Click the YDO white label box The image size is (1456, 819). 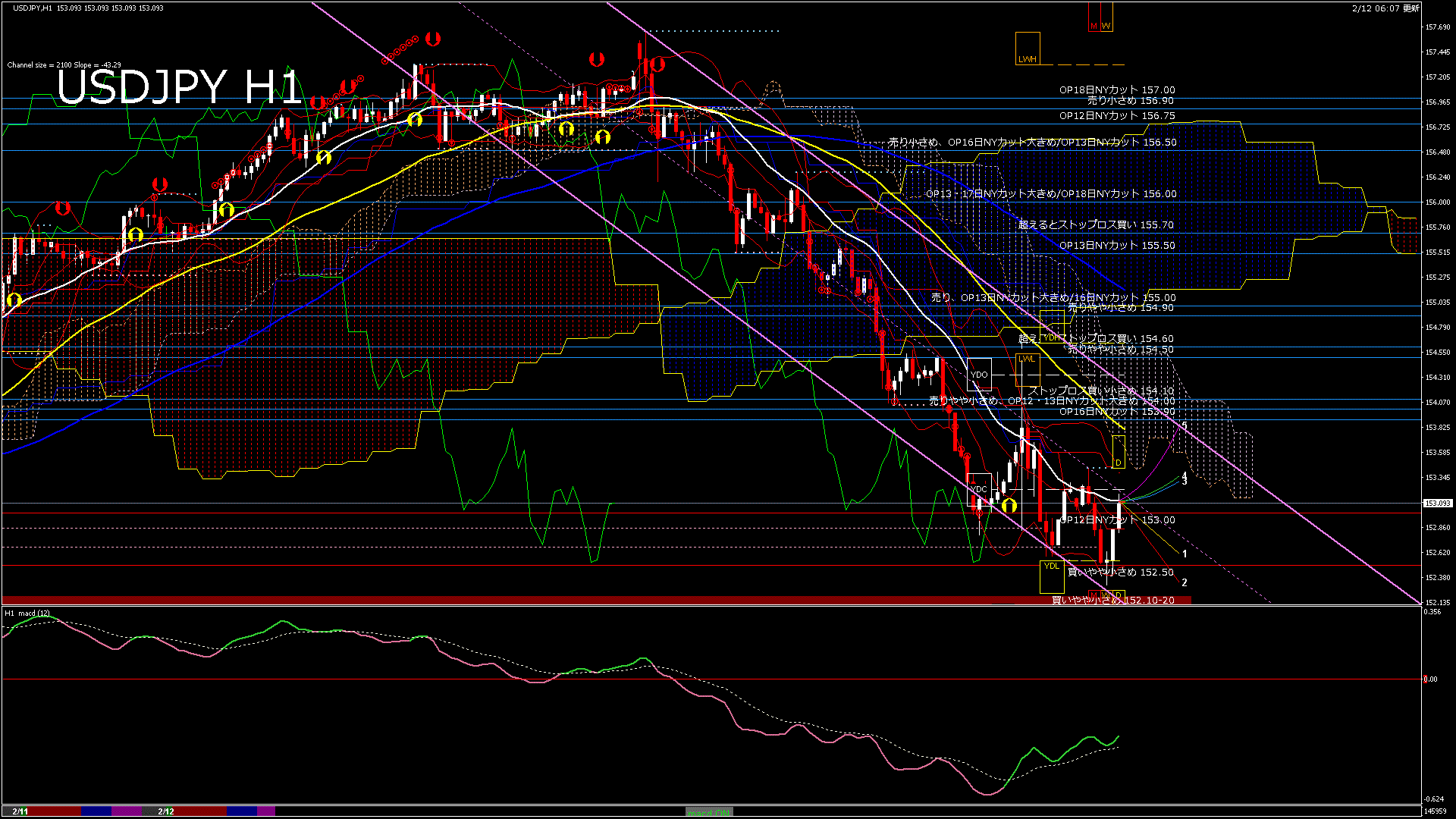coord(979,375)
